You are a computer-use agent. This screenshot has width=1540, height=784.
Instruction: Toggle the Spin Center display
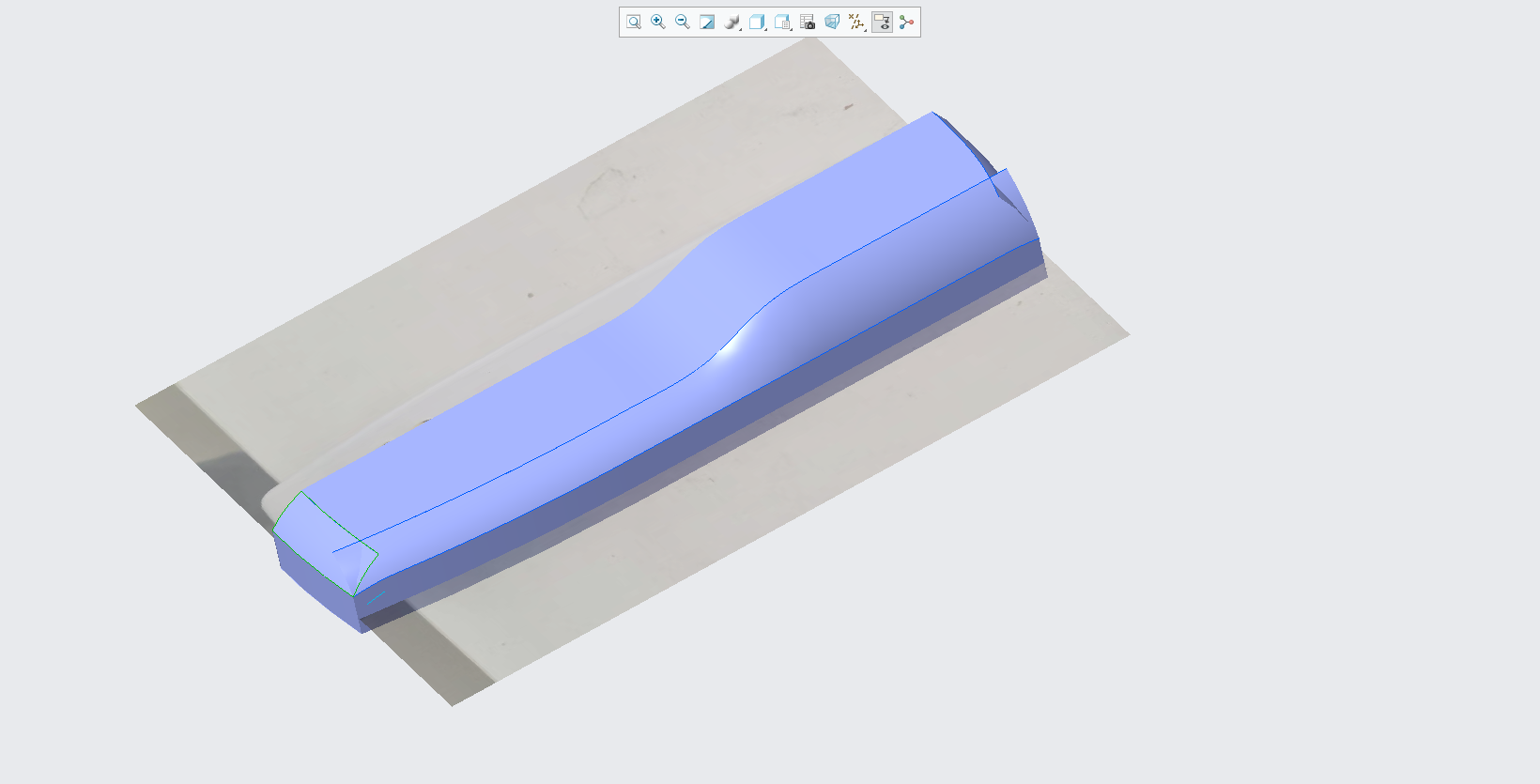[906, 22]
